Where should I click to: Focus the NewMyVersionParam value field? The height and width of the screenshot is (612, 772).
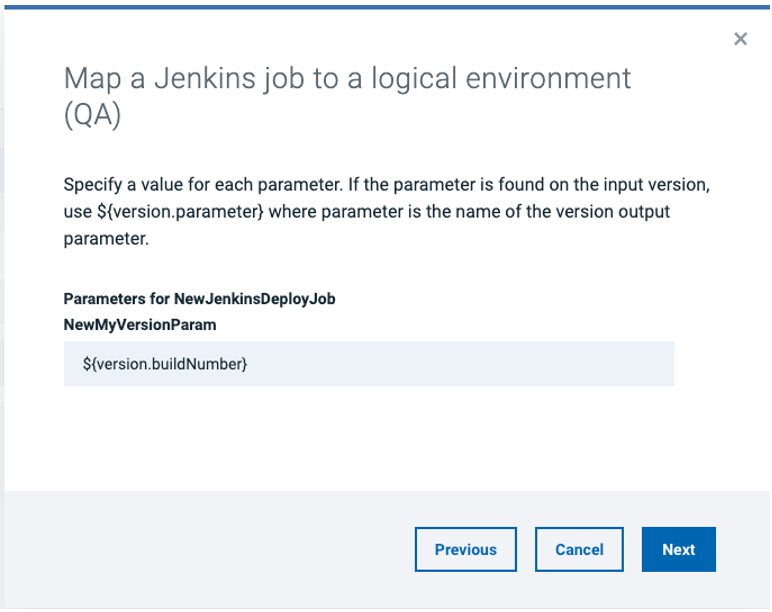[x=368, y=365]
